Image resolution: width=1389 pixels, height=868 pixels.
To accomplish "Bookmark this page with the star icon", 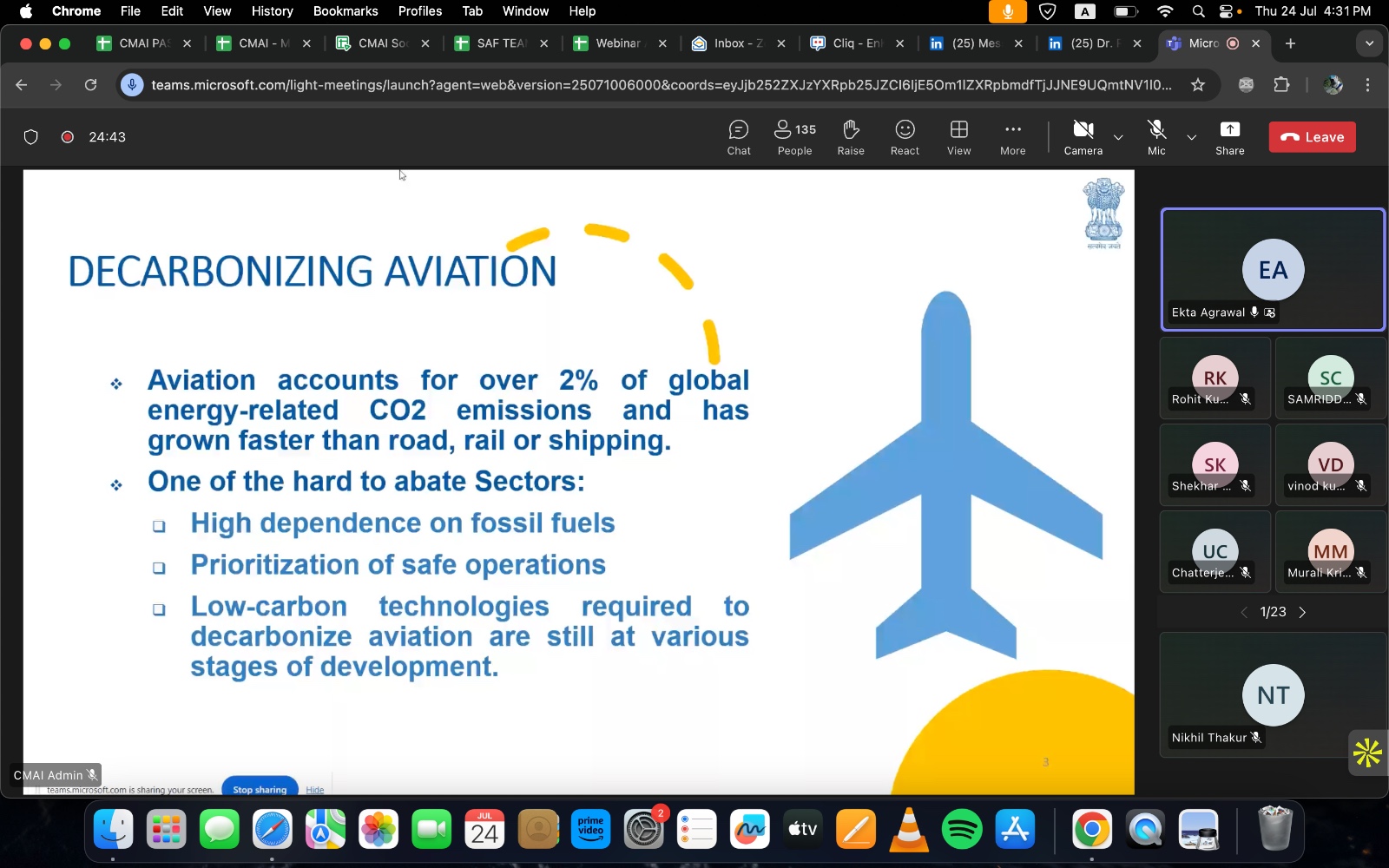I will point(1198,85).
